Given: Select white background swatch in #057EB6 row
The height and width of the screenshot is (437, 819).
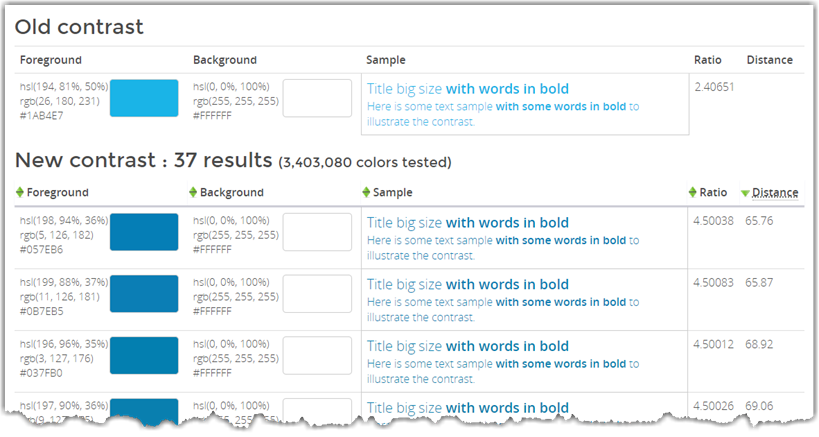Looking at the screenshot, I should (x=317, y=232).
